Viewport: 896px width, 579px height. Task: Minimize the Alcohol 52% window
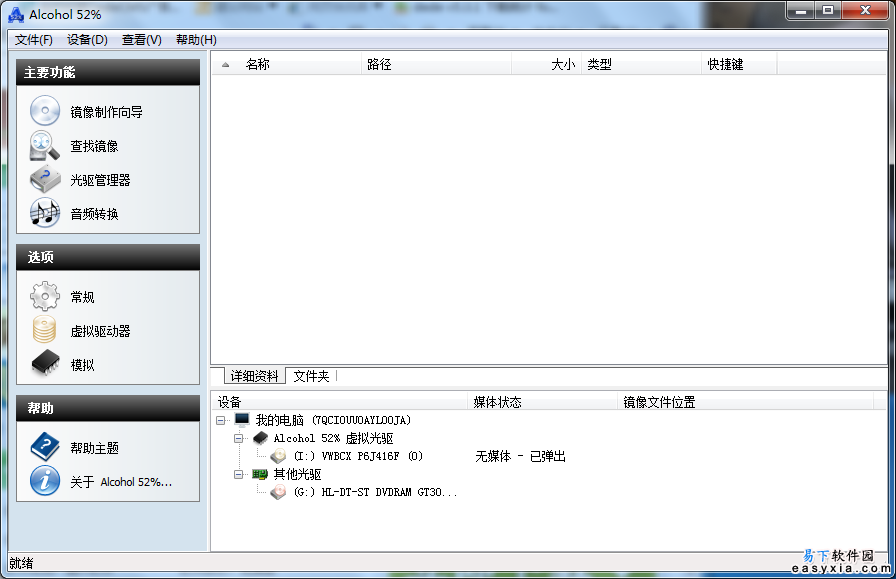coord(801,10)
